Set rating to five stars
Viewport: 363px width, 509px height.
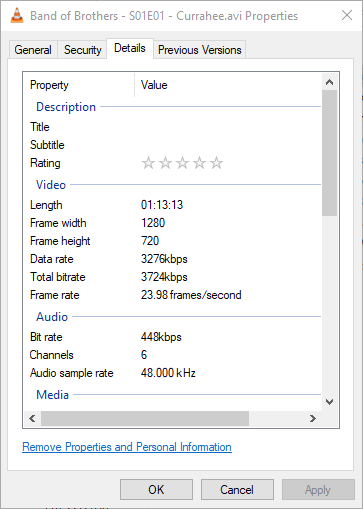(216, 163)
